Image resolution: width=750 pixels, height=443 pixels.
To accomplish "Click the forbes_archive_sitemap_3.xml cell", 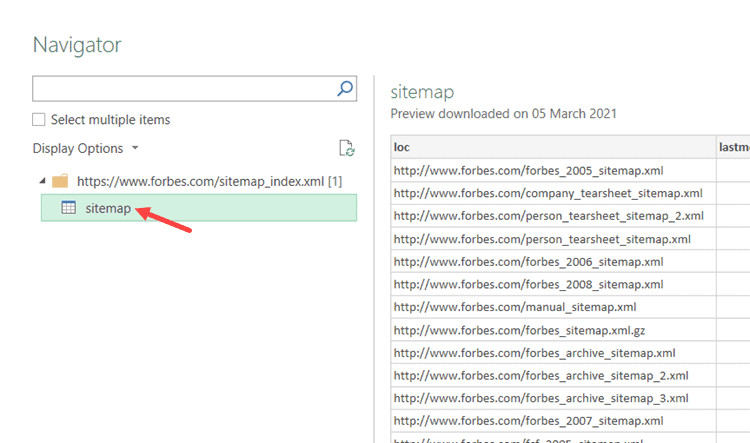I will pyautogui.click(x=540, y=398).
